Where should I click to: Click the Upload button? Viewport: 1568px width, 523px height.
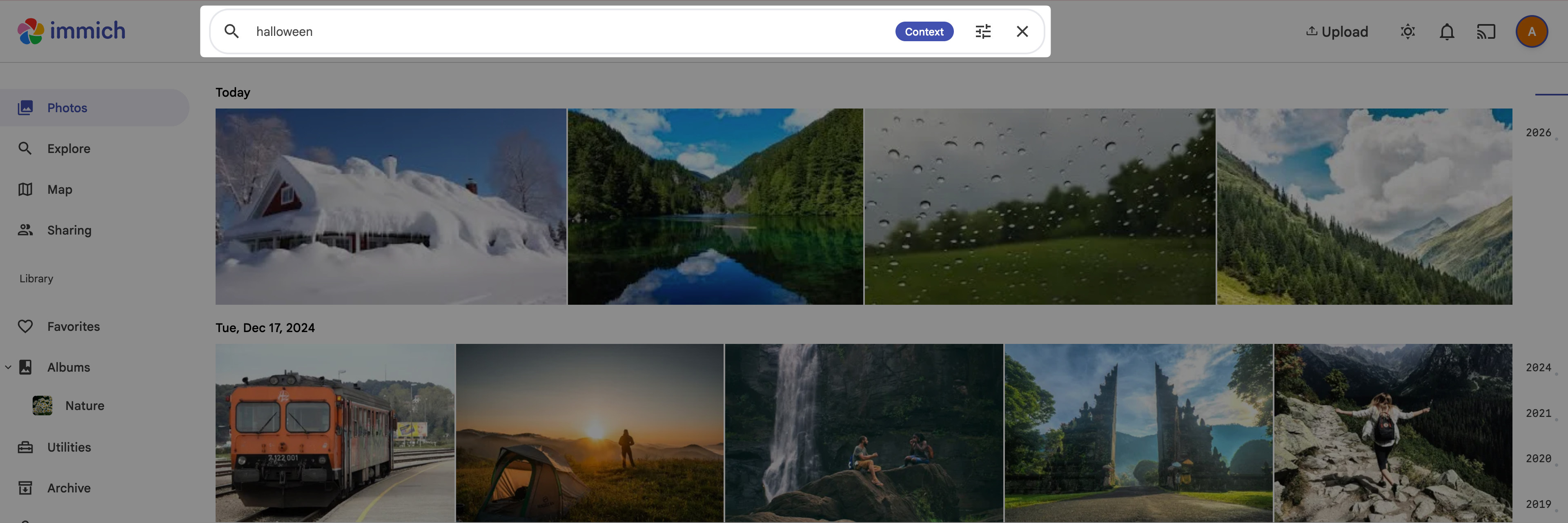point(1337,31)
